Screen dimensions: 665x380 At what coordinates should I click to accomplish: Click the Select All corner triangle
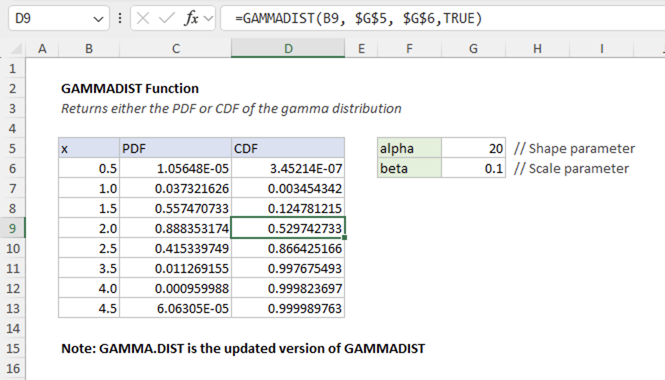(x=16, y=49)
